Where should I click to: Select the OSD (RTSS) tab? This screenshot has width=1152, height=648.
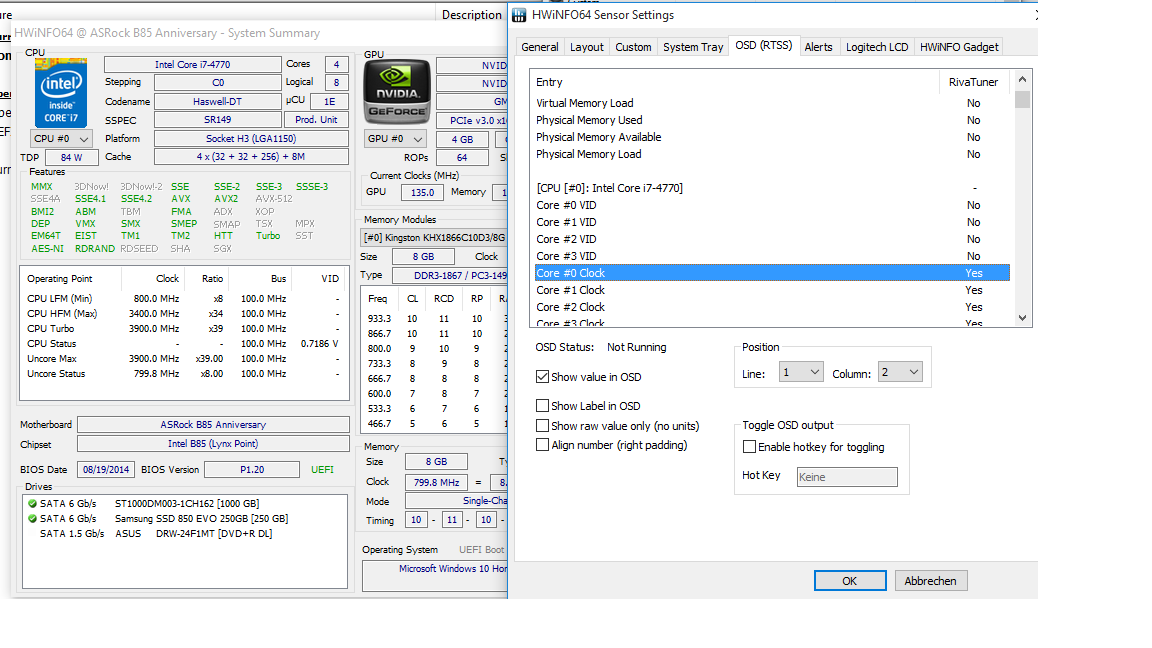[x=763, y=46]
